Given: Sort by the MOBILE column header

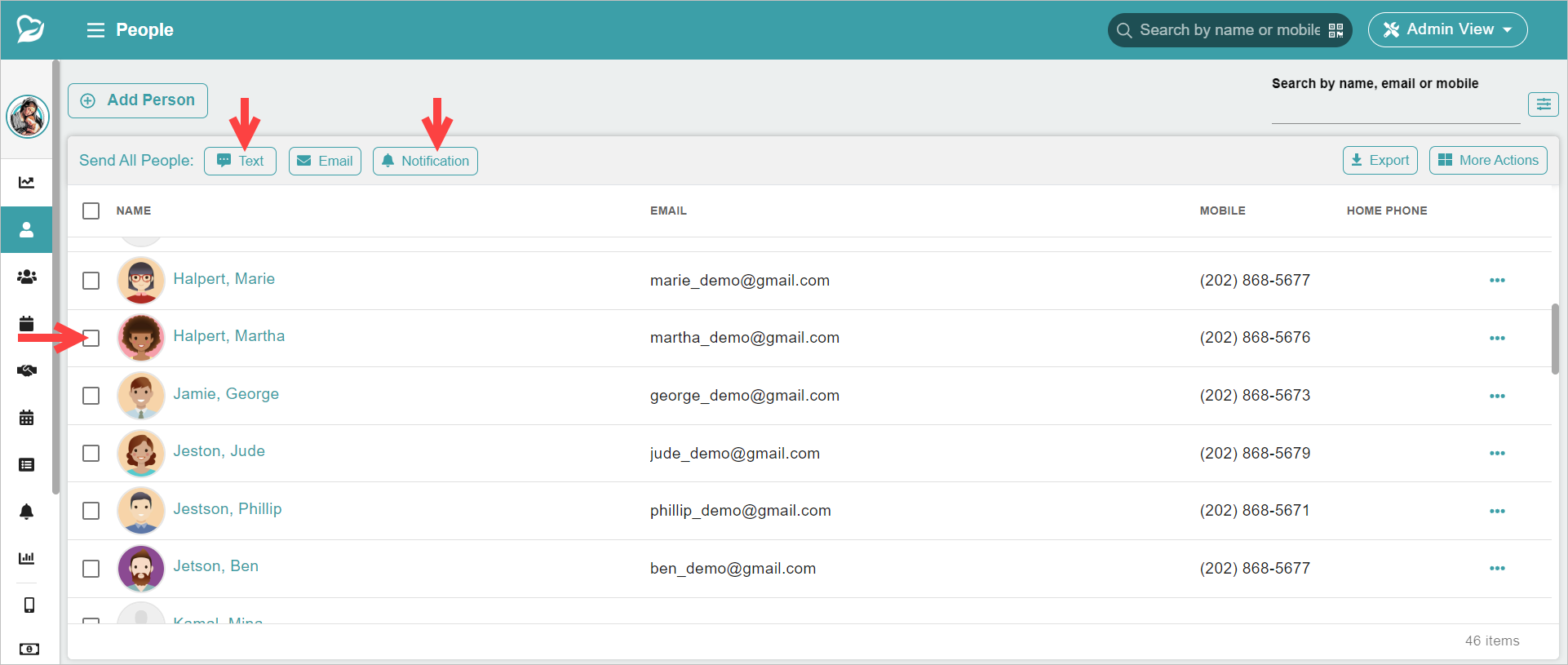Looking at the screenshot, I should [x=1222, y=211].
